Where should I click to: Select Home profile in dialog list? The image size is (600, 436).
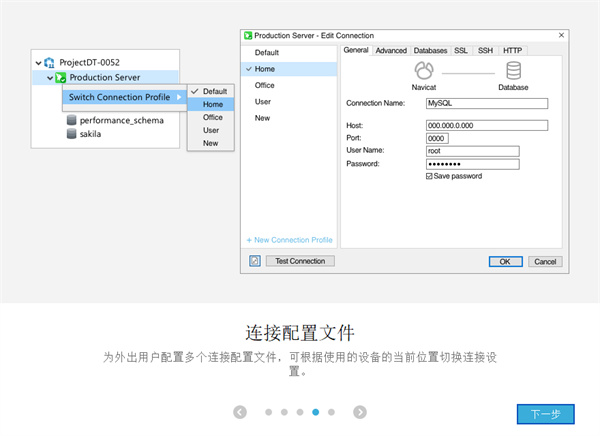point(289,69)
